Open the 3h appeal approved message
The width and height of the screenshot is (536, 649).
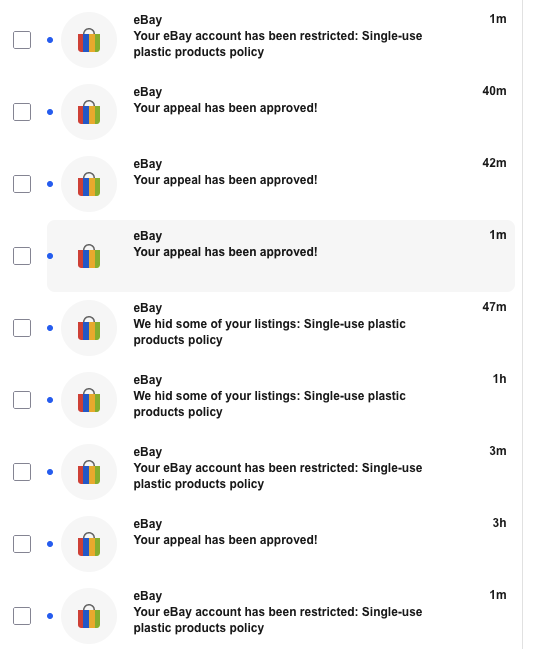click(x=281, y=544)
